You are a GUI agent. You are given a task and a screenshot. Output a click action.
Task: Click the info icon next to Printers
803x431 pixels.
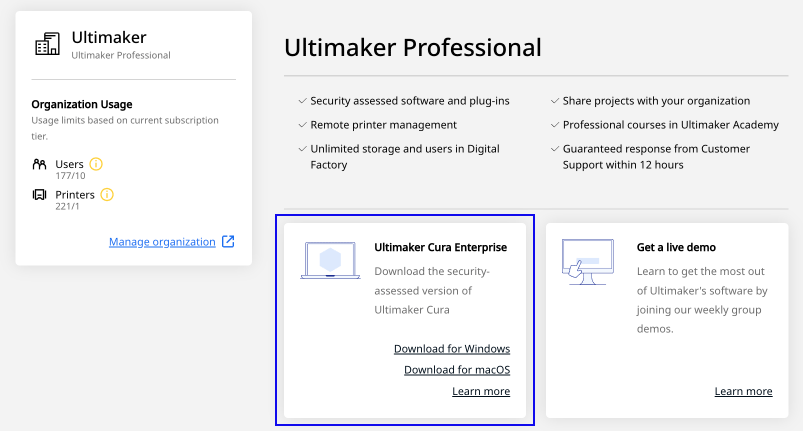coord(107,194)
